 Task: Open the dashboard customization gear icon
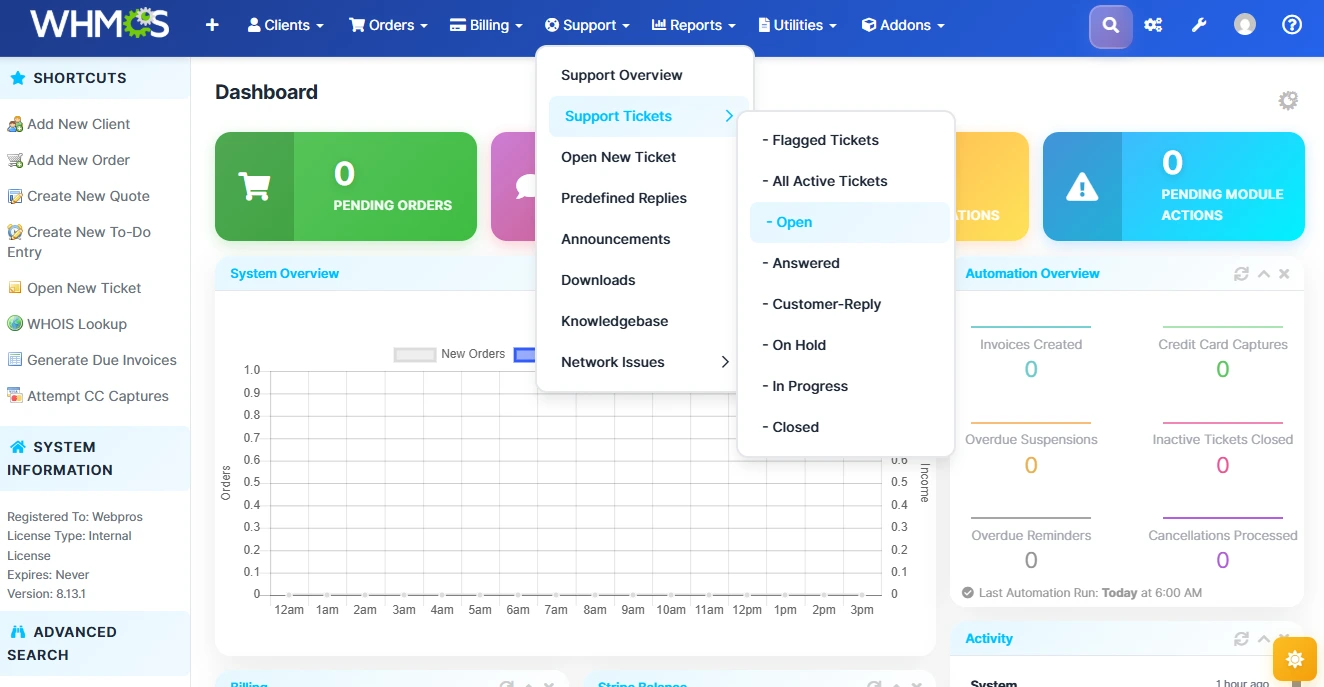coord(1287,100)
